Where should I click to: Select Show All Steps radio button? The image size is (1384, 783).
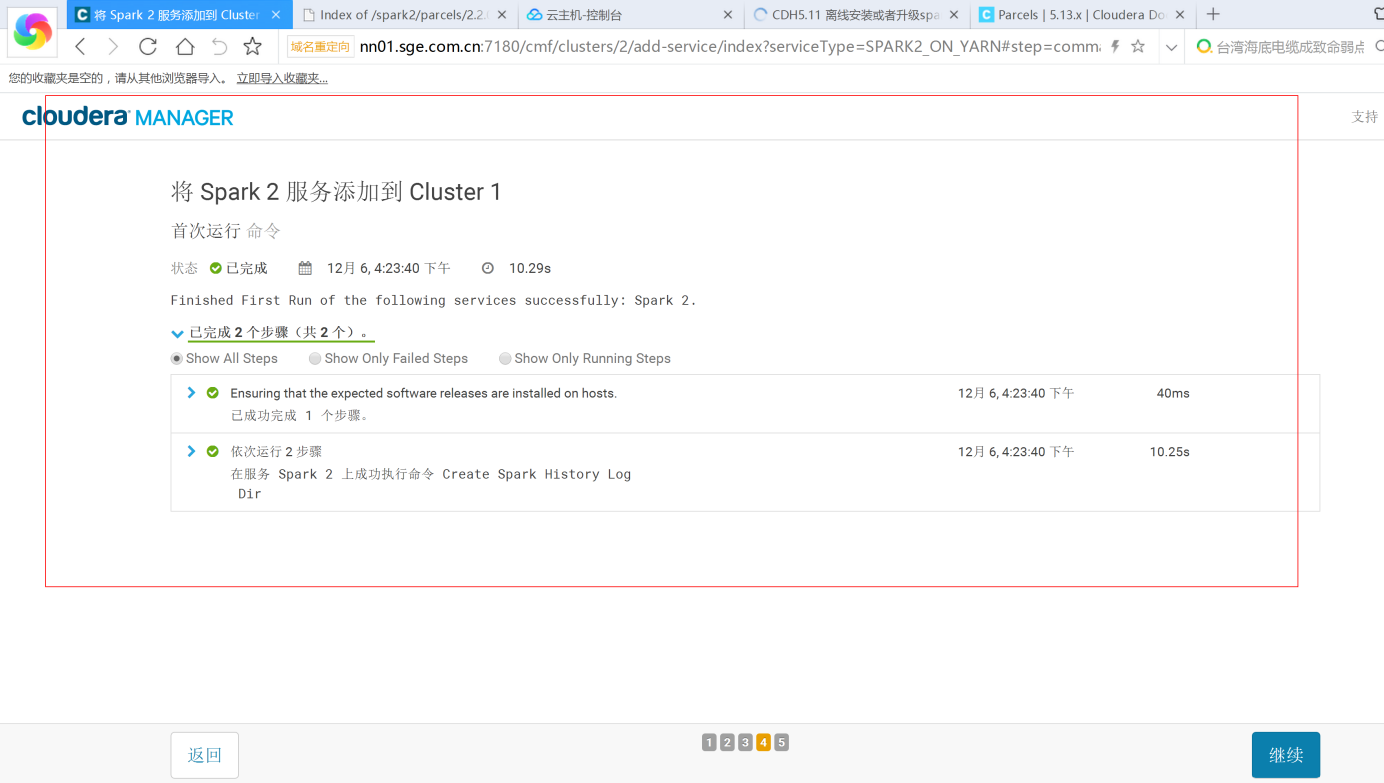click(177, 358)
